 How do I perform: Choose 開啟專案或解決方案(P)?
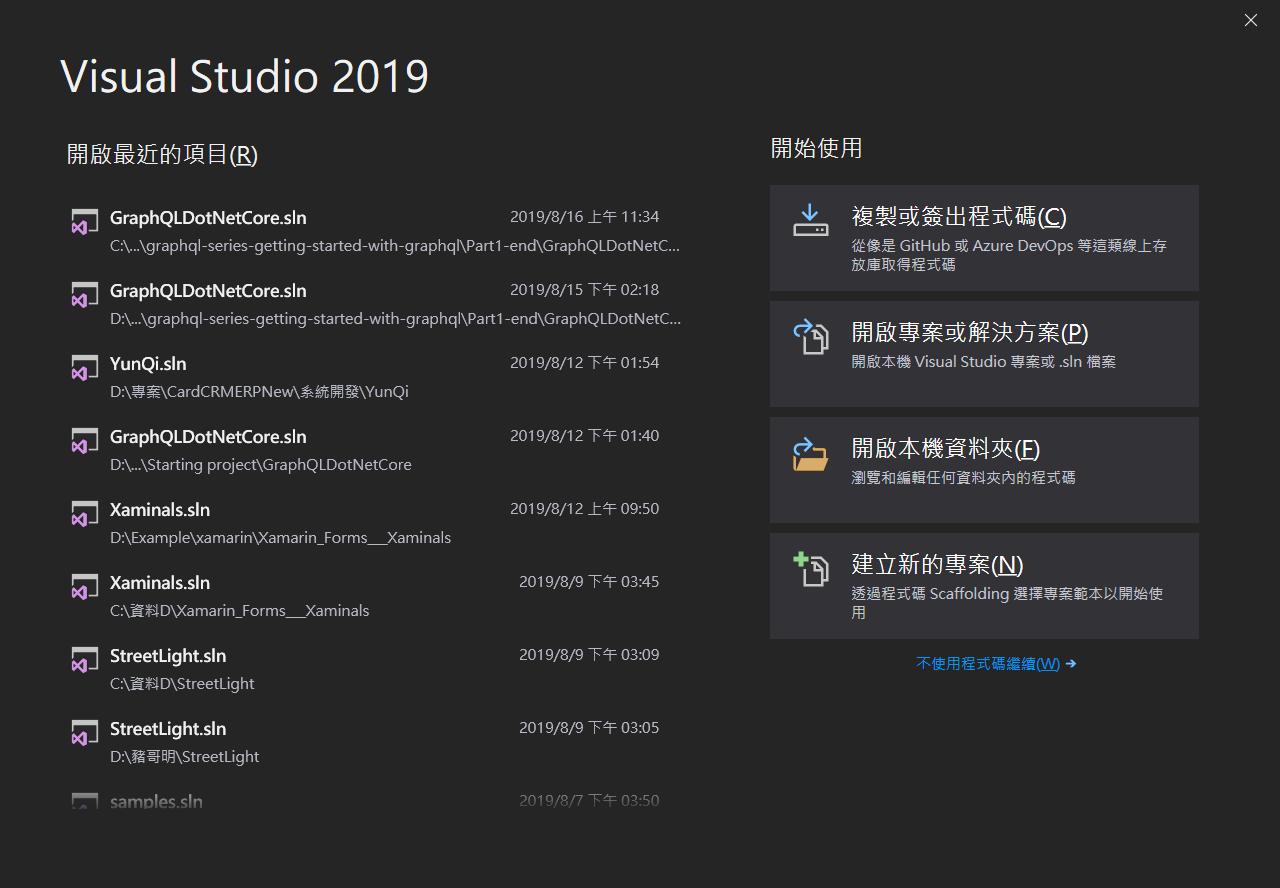(x=984, y=354)
